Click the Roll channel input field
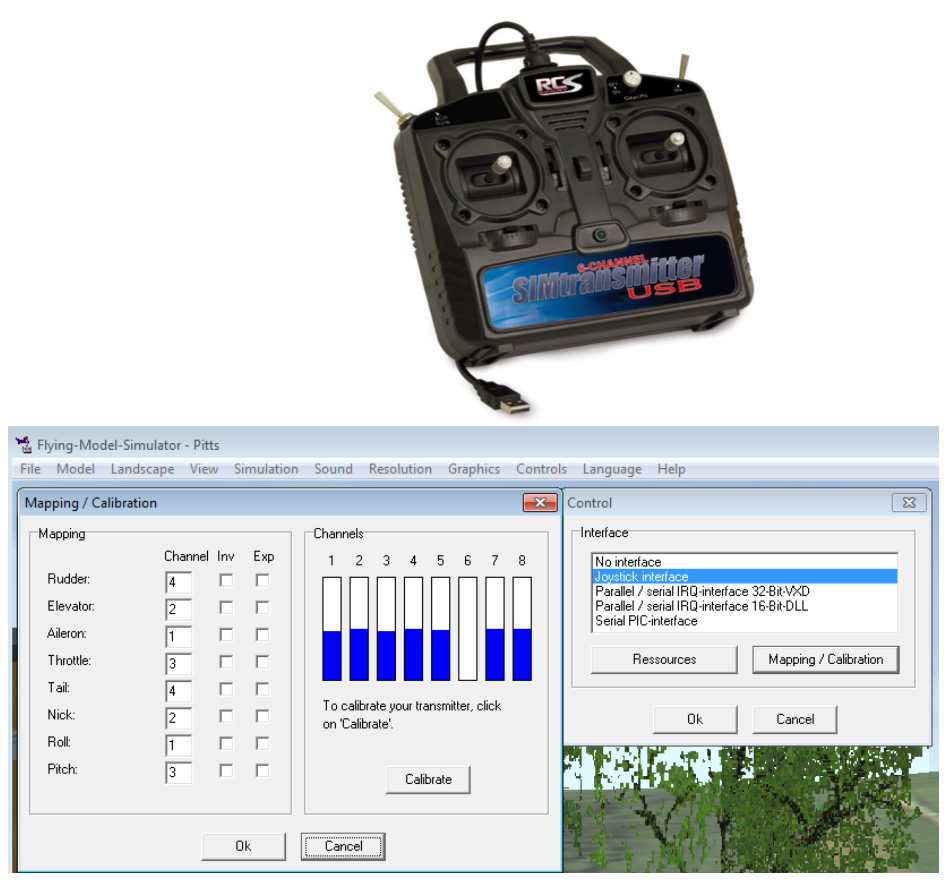 [178, 745]
